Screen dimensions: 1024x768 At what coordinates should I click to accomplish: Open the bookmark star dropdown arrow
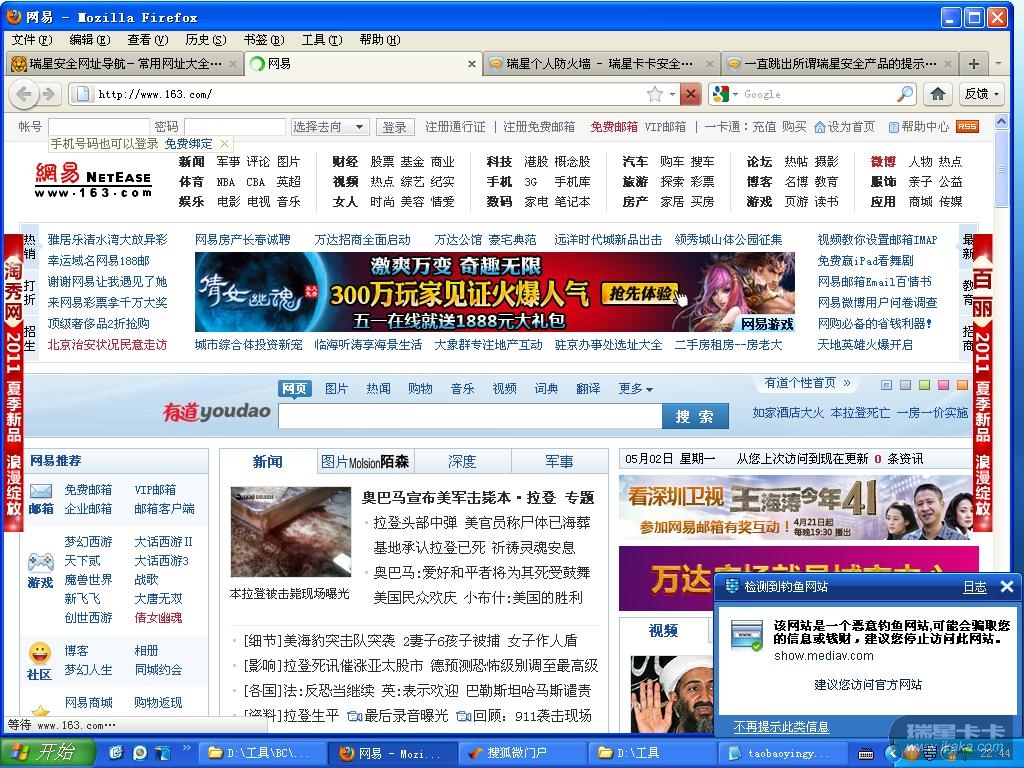(671, 95)
